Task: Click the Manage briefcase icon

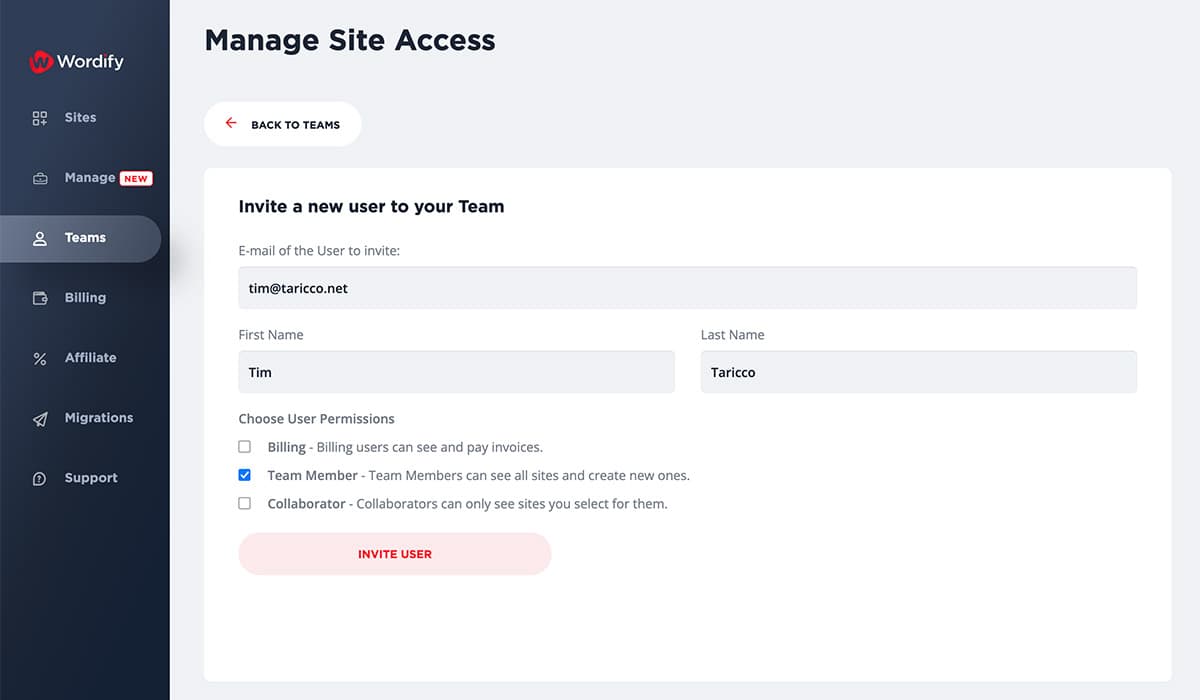Action: [40, 179]
